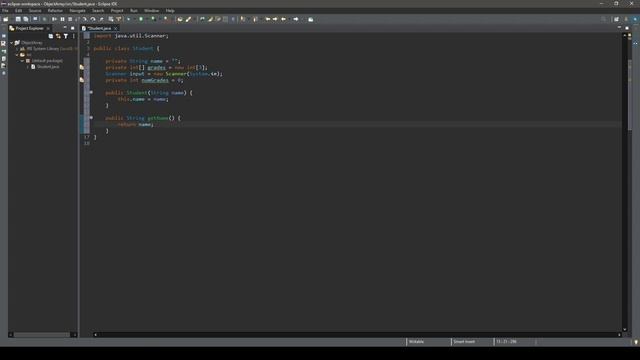Screen dimensions: 640x360
Task: Click the Save All toolbar icon
Action: (26, 19)
